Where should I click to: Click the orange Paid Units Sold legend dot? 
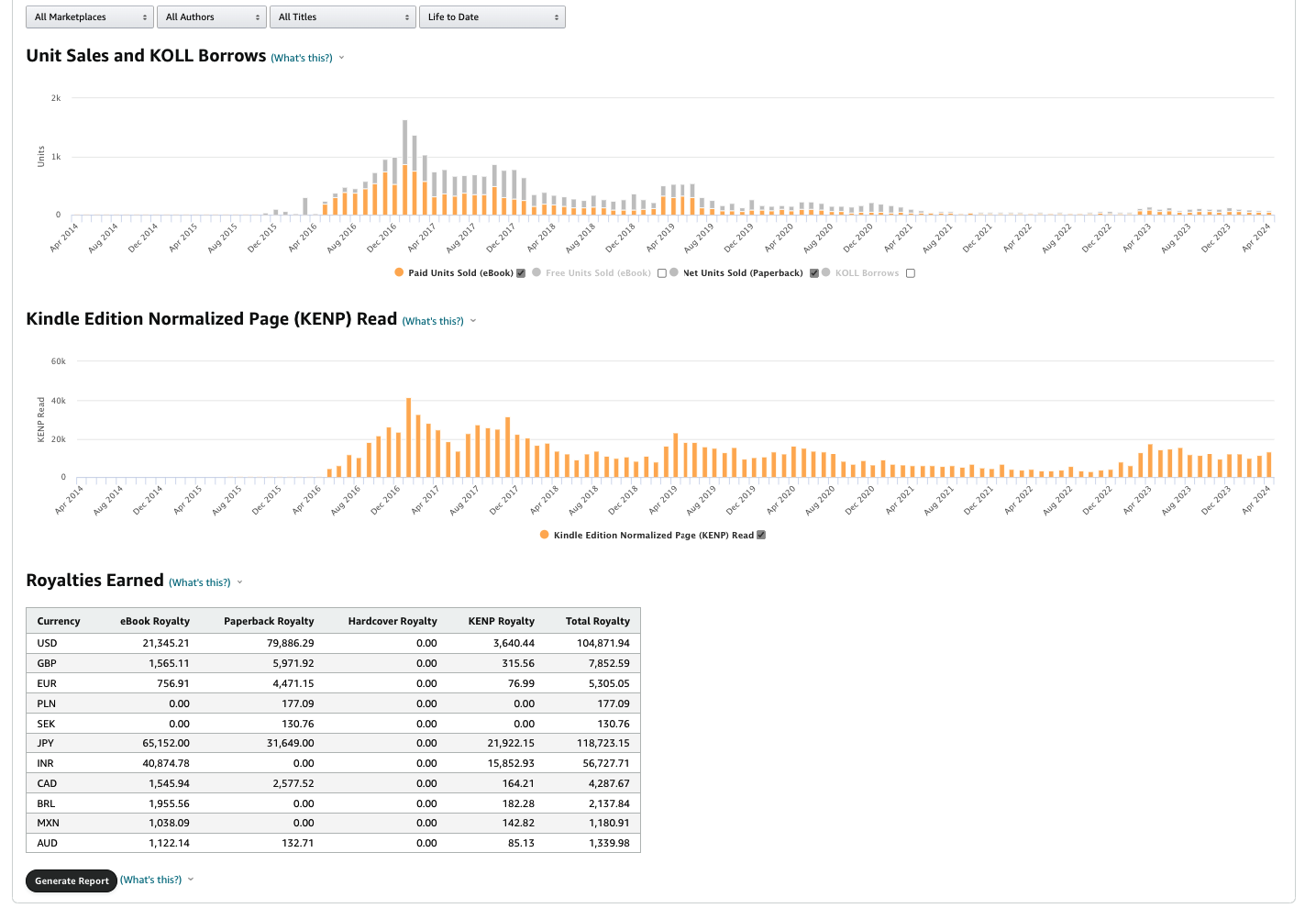(x=399, y=272)
